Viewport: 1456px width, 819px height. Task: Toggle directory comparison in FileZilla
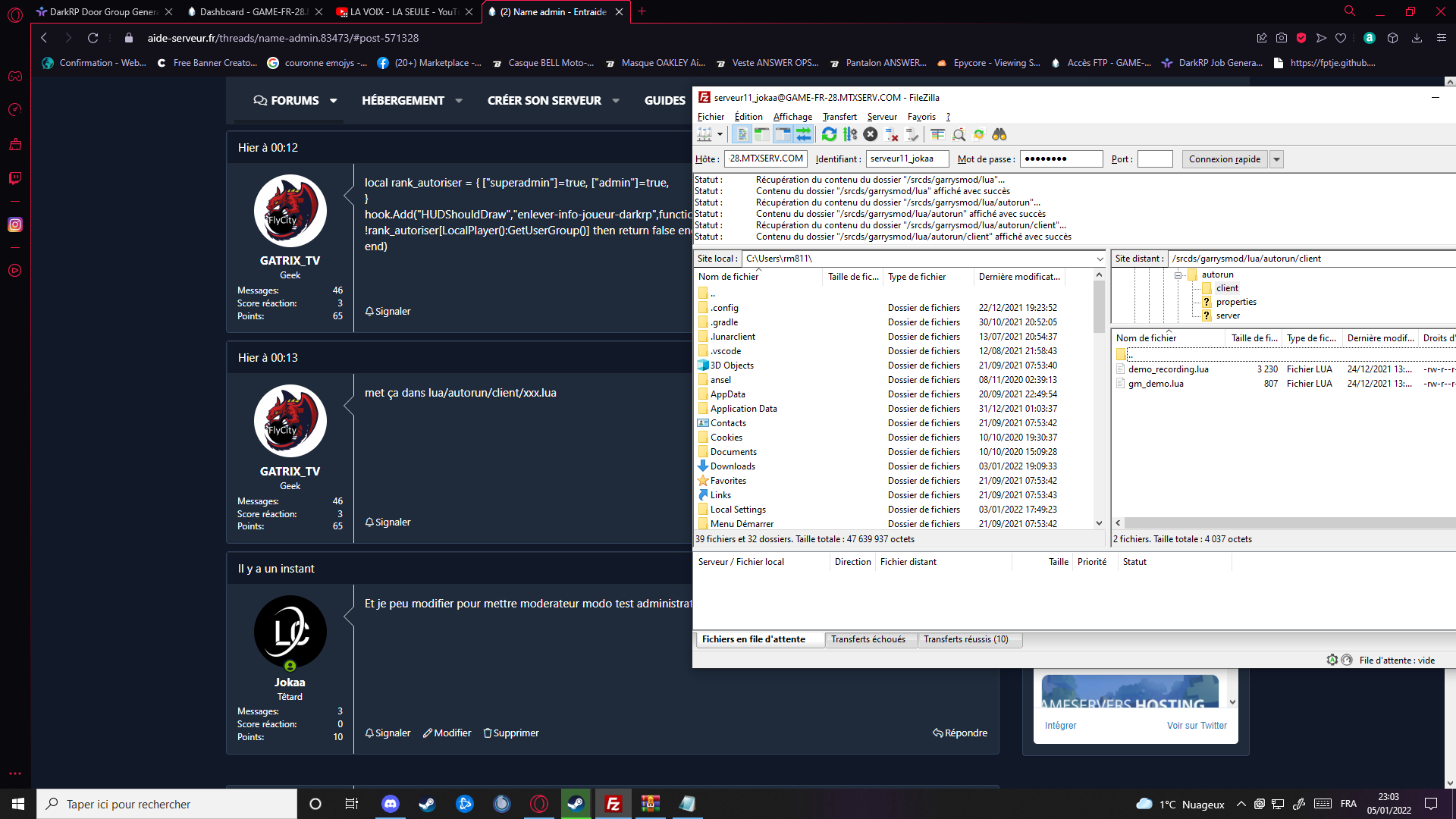click(x=959, y=134)
